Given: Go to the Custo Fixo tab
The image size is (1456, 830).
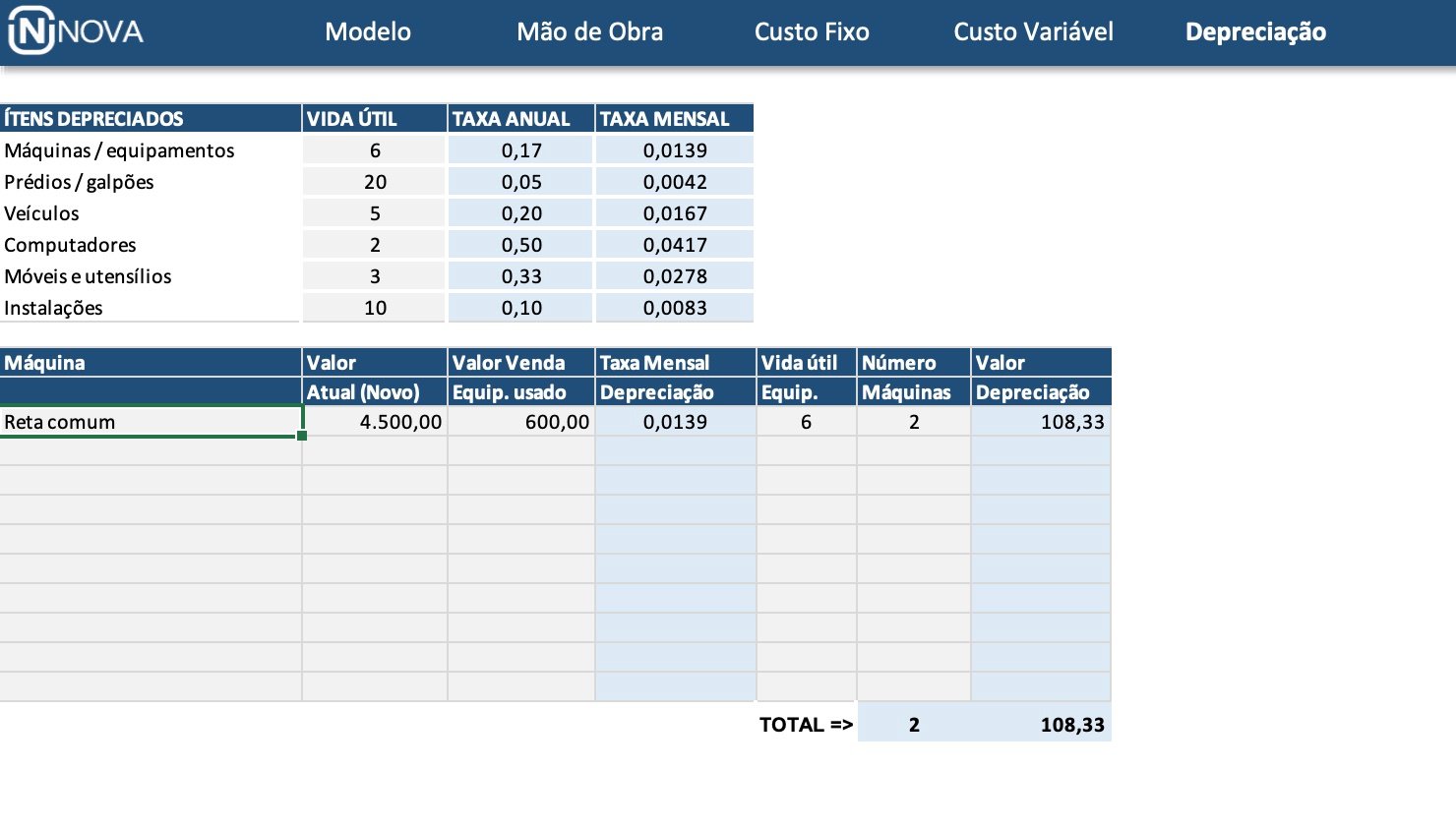Looking at the screenshot, I should point(812,31).
